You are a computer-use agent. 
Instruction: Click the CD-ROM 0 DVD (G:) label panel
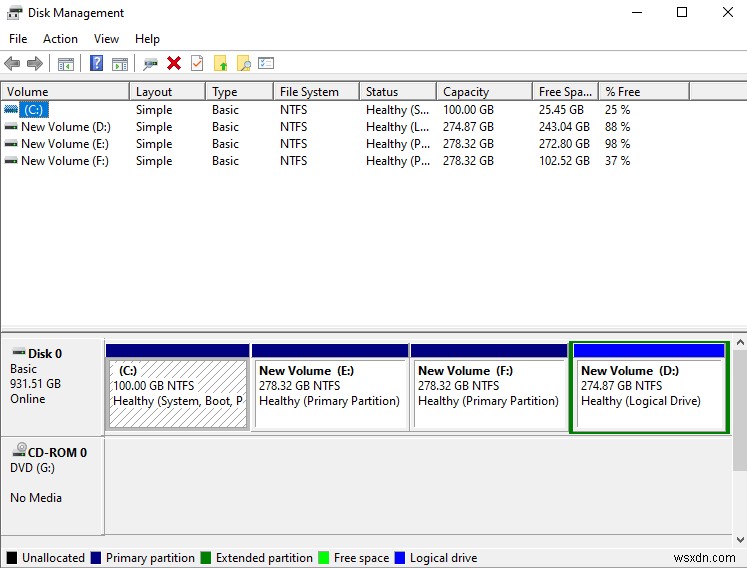point(52,485)
